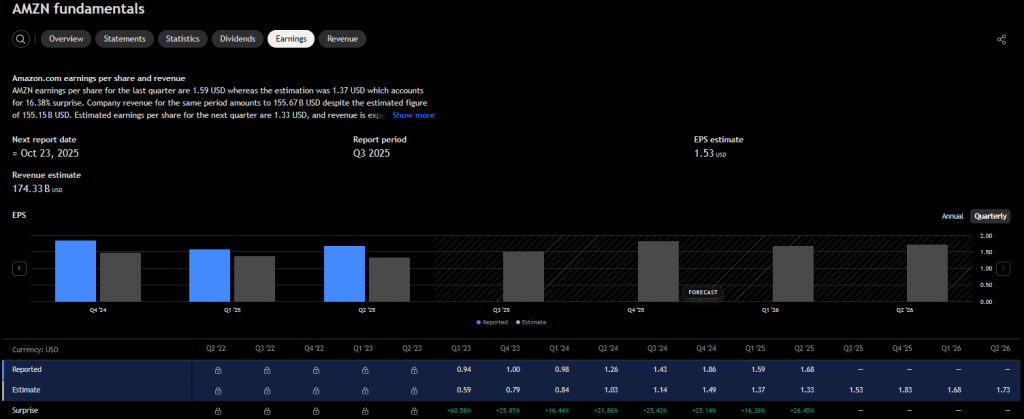Screen dimensions: 1024x419
Task: Click the blue Q2 '25 reported bar
Action: [345, 273]
